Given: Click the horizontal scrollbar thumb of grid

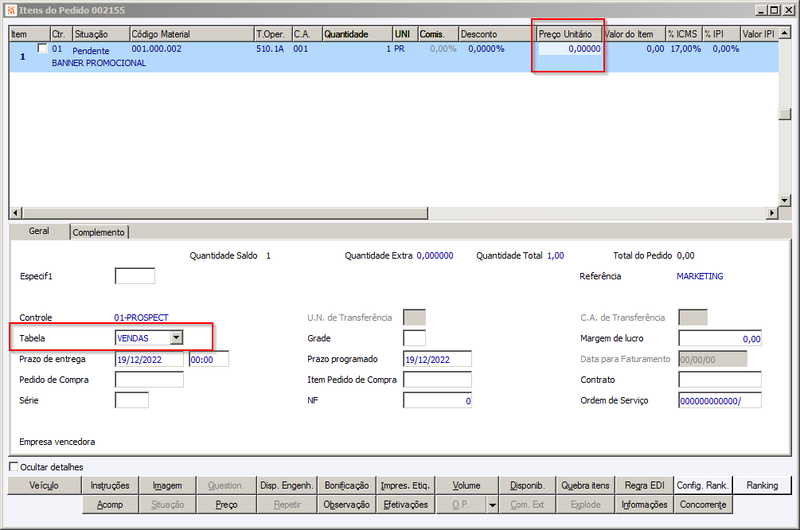Looking at the screenshot, I should (x=225, y=213).
